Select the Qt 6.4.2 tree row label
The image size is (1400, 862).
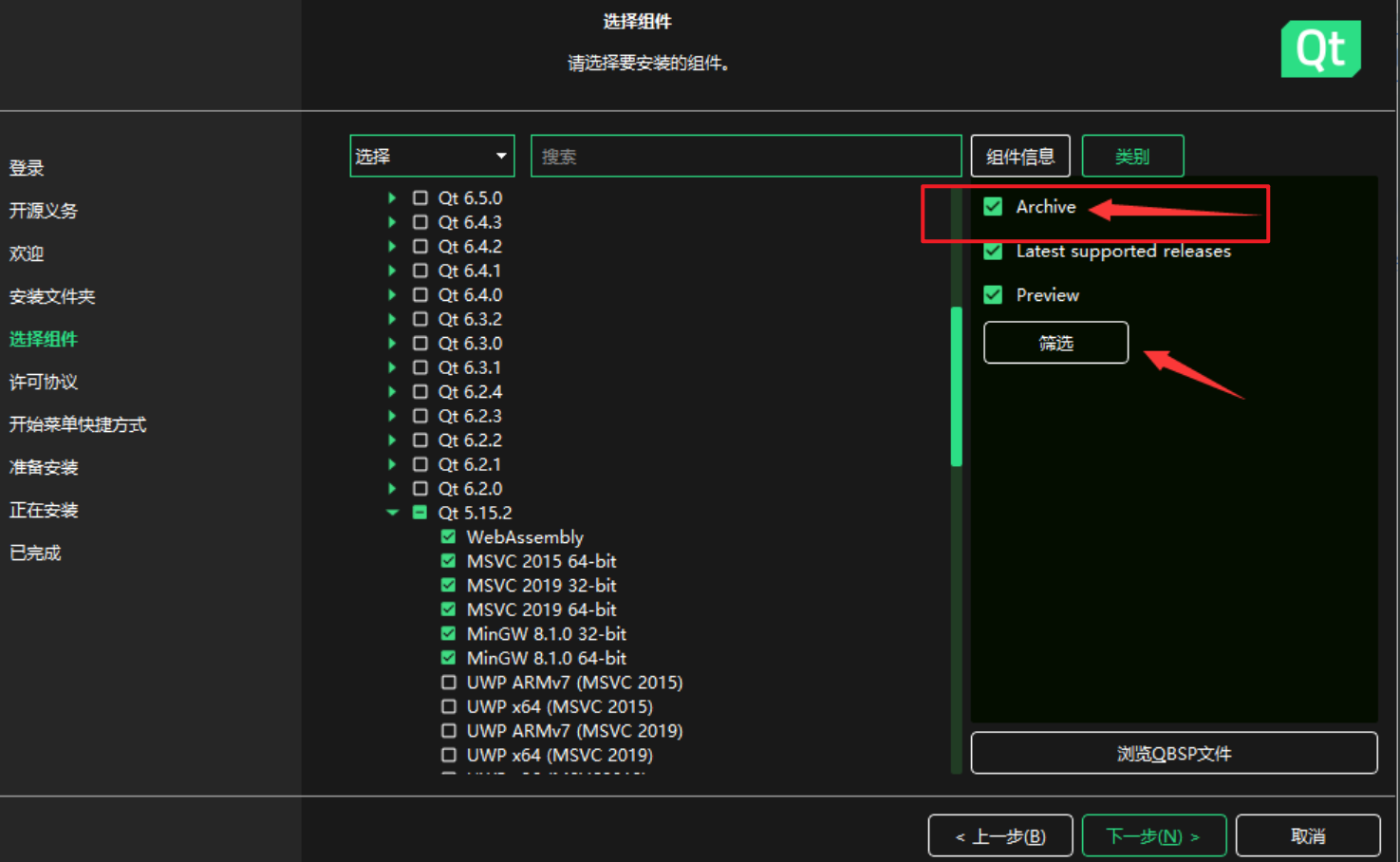coord(470,247)
